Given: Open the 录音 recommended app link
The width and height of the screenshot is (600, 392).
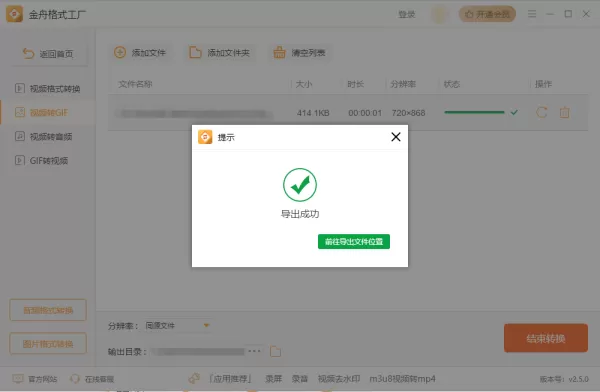Looking at the screenshot, I should click(x=300, y=379).
